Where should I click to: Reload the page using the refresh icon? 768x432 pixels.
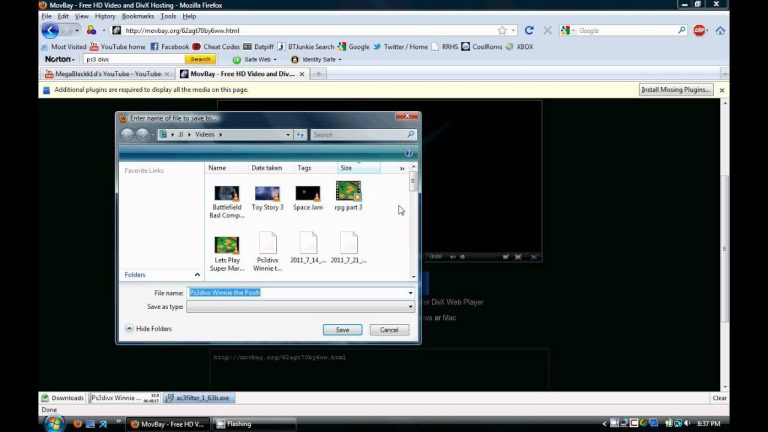pyautogui.click(x=529, y=31)
